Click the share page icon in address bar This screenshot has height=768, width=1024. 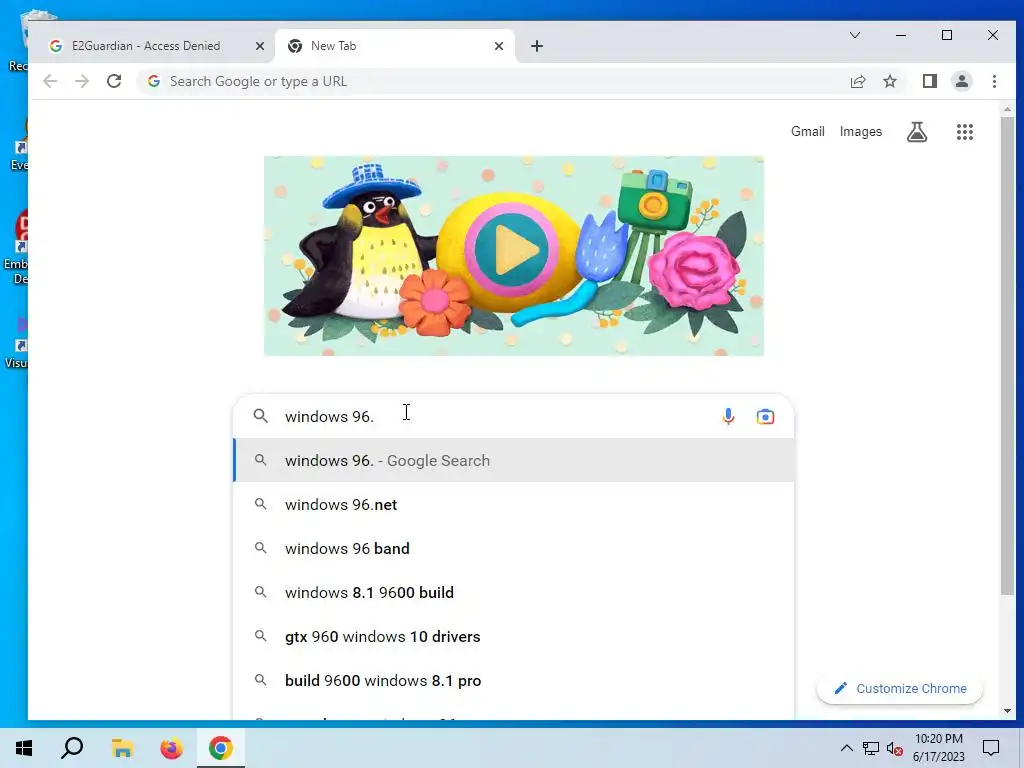pyautogui.click(x=857, y=81)
